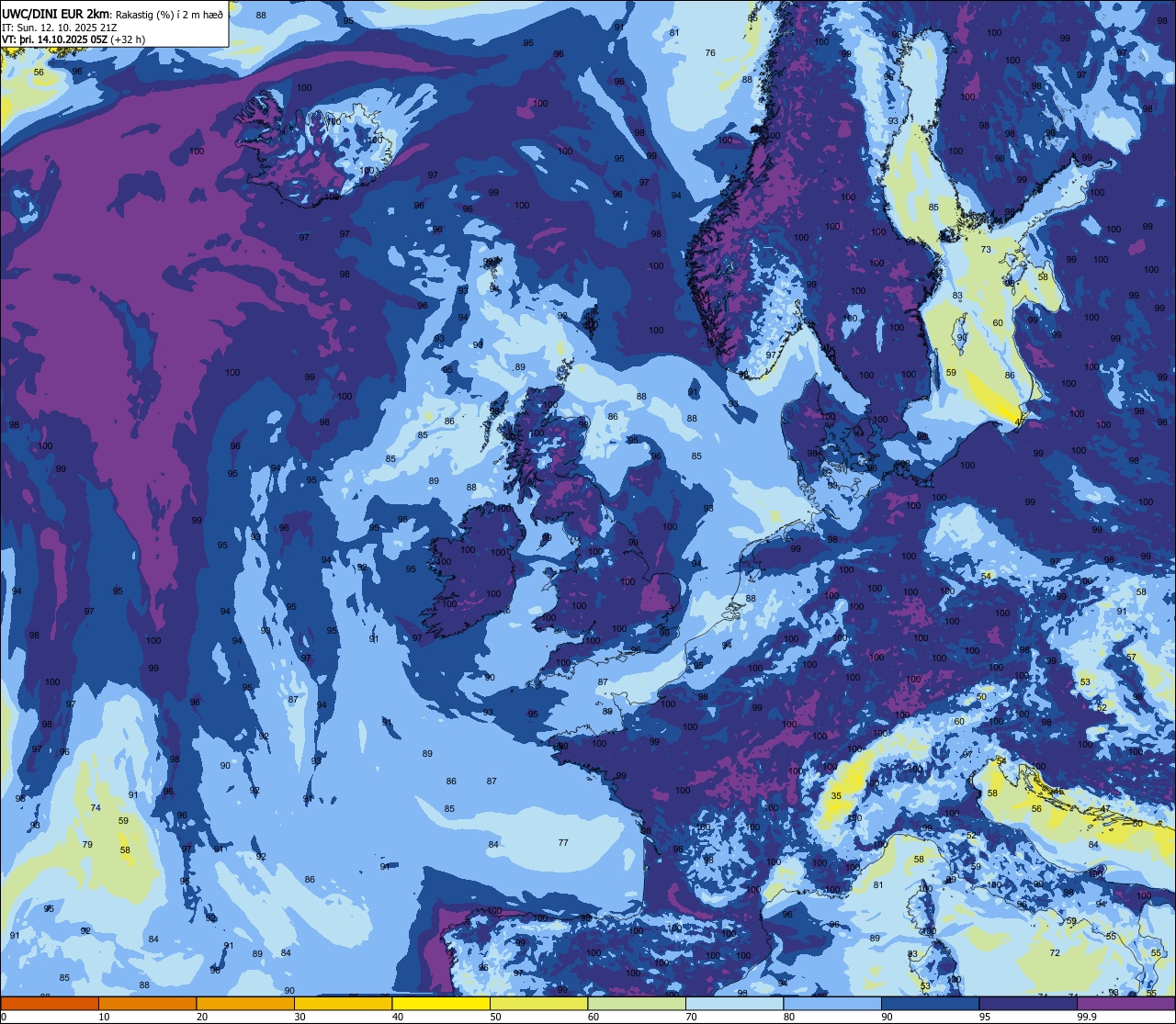Click the legend swatch between 10 and 20

coord(147,1003)
